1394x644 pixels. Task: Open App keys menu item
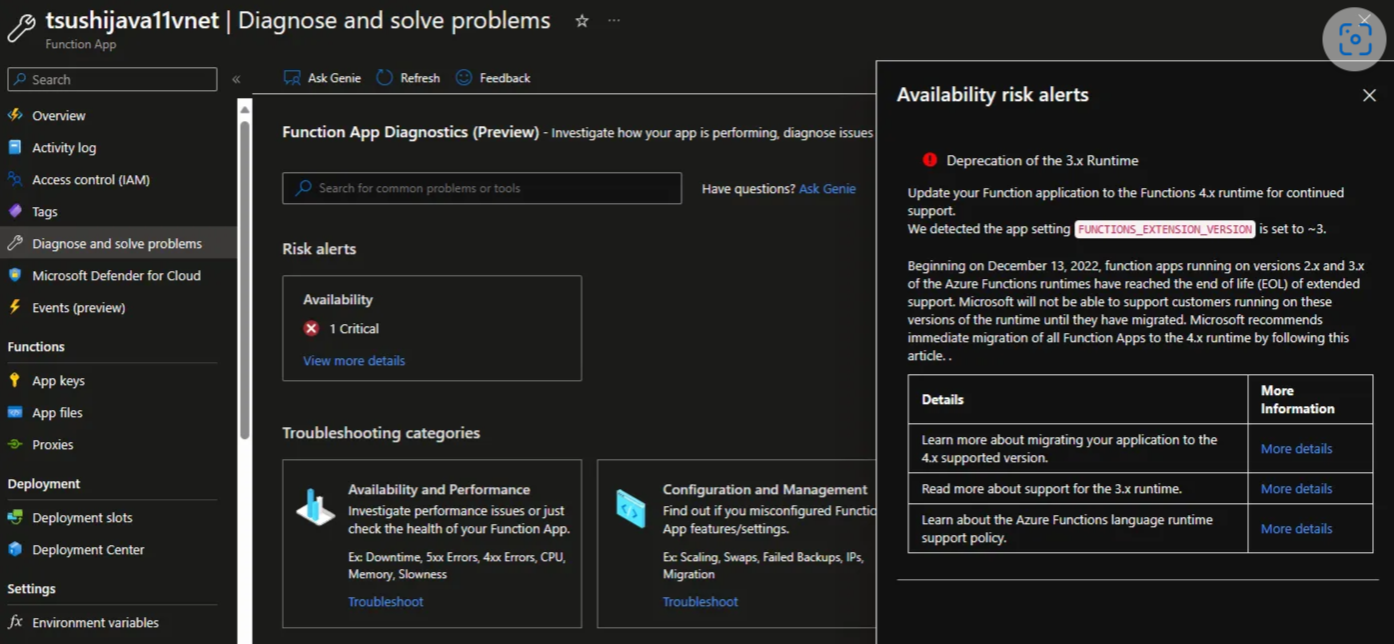click(x=58, y=381)
